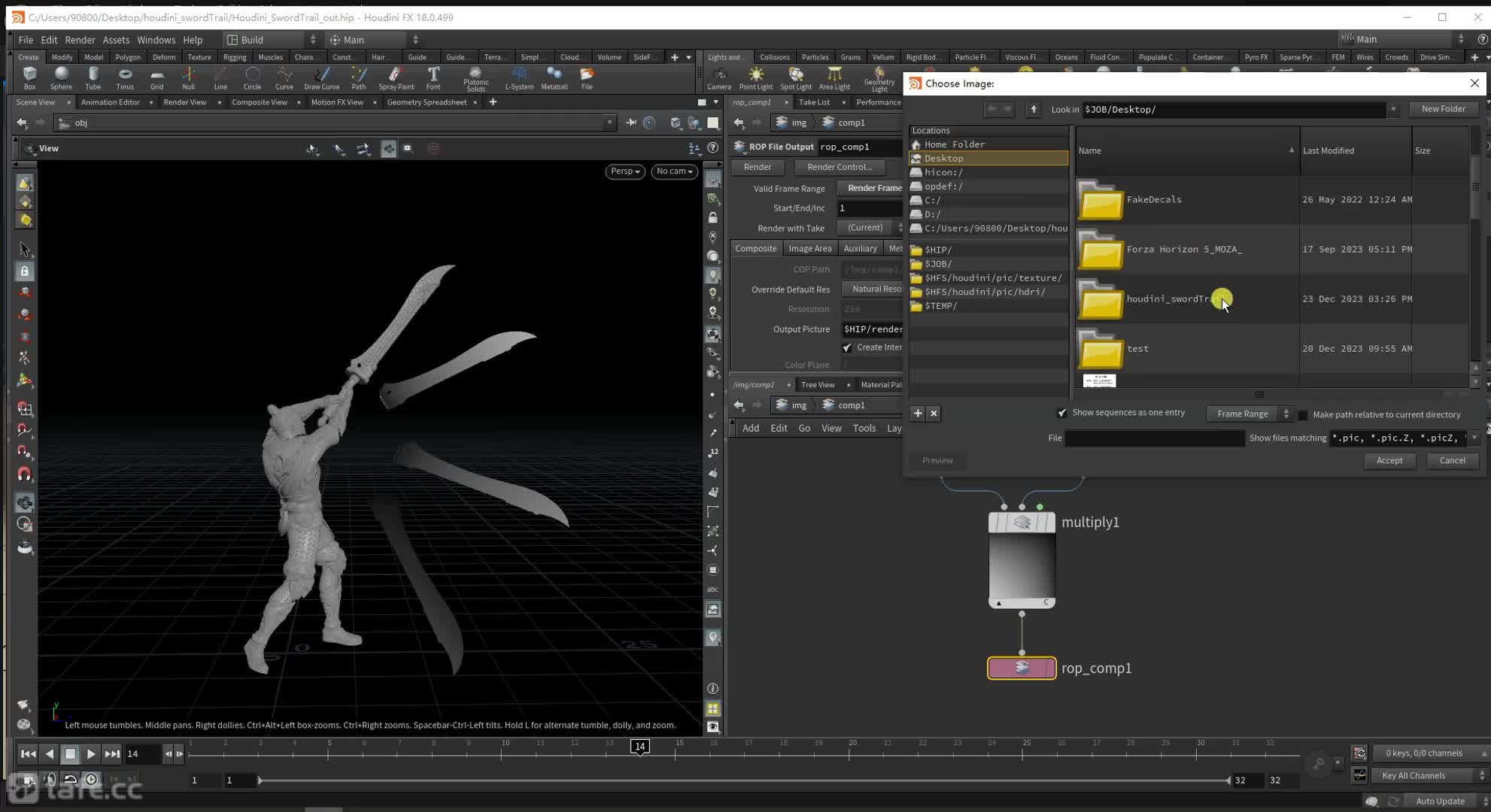The width and height of the screenshot is (1491, 812).
Task: Select the Platonic Solids shelf tool
Action: tap(475, 79)
